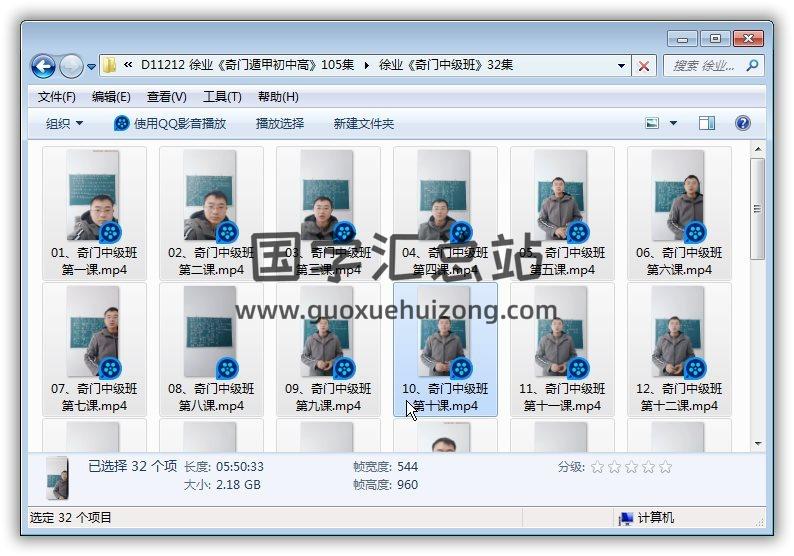This screenshot has height=556, width=794.
Task: Expand the 组织 dropdown menu
Action: 64,123
